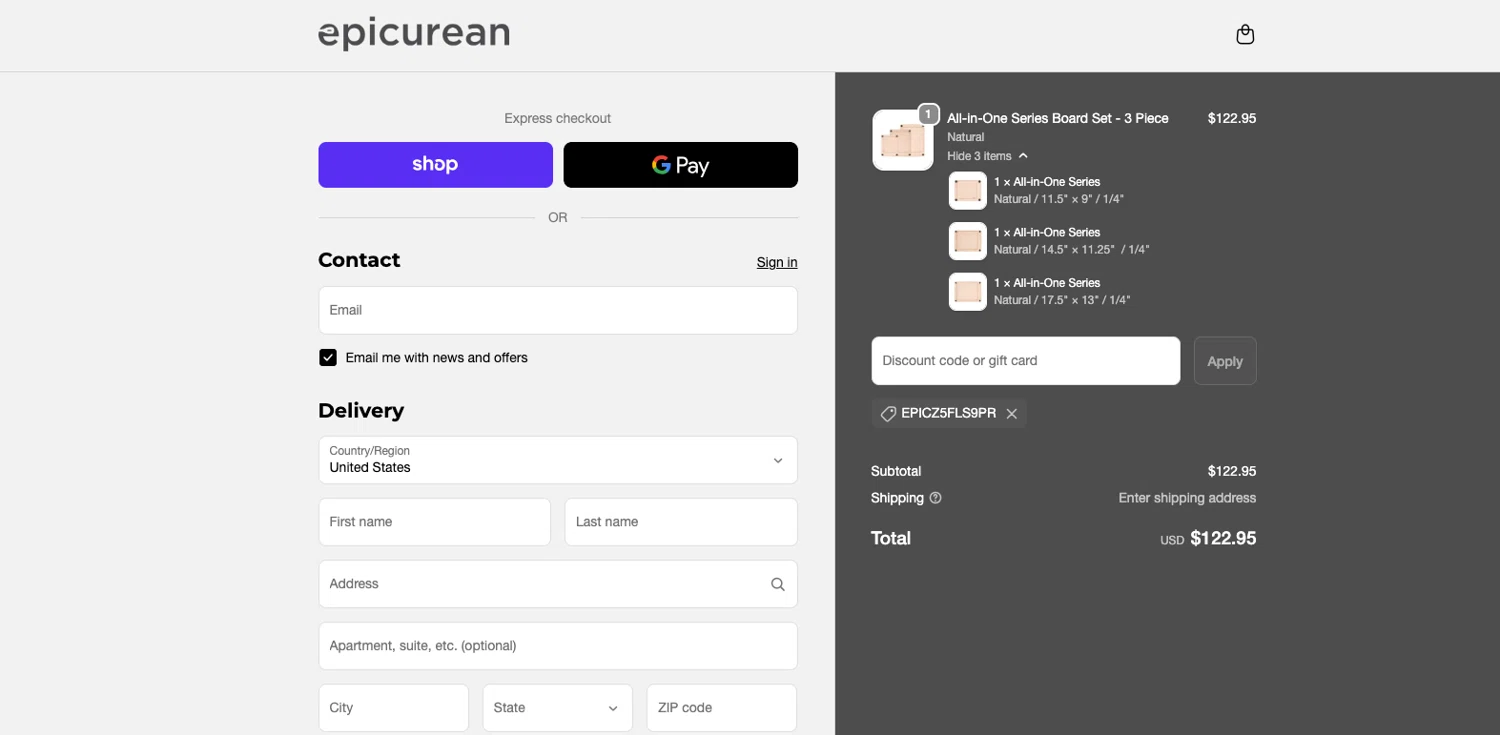Pay with Google Pay express button

click(x=680, y=165)
